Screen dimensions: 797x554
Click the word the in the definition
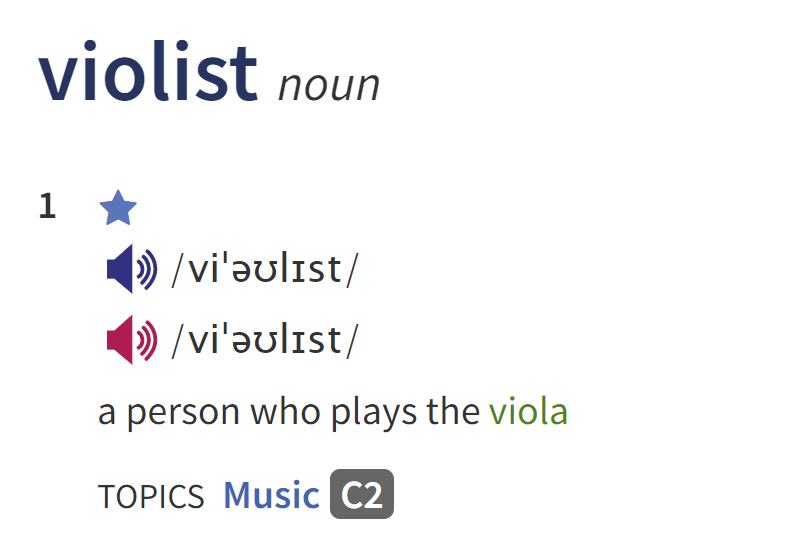click(x=452, y=412)
